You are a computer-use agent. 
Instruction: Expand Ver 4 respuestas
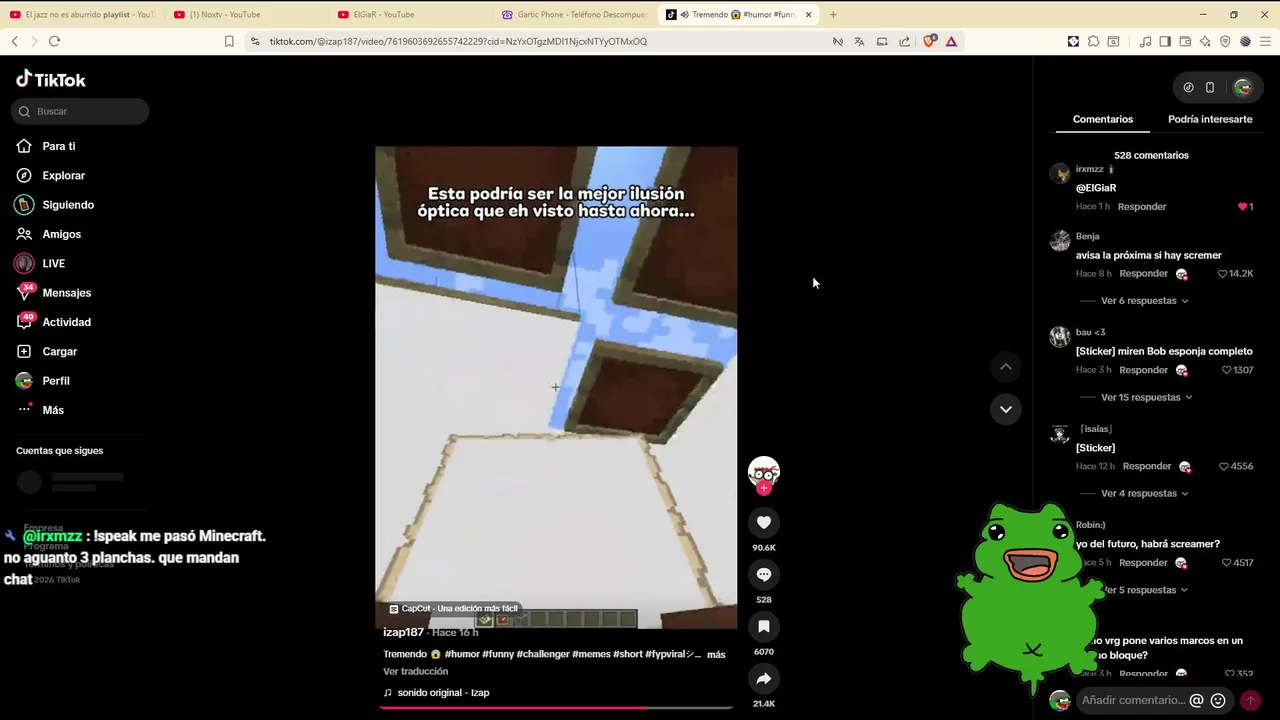pos(1144,493)
